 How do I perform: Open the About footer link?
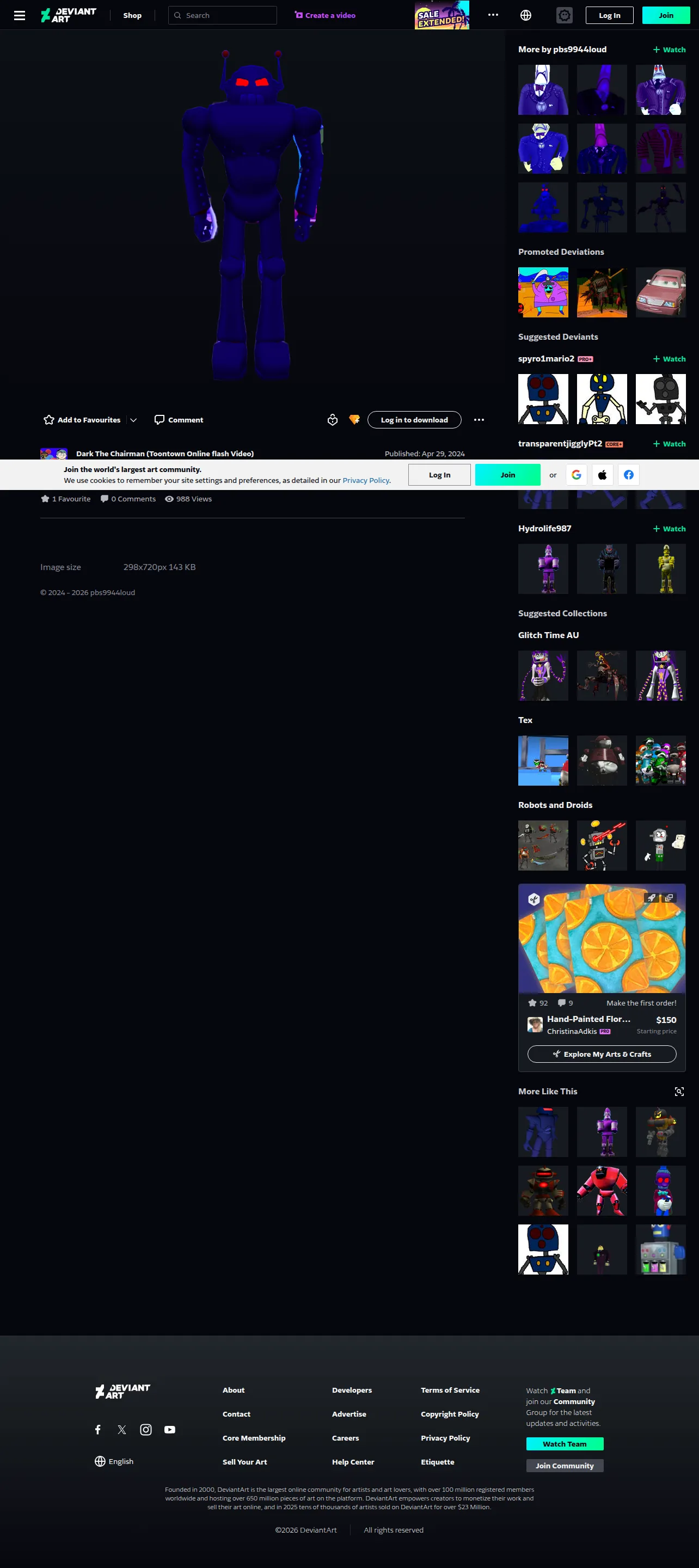click(233, 1391)
